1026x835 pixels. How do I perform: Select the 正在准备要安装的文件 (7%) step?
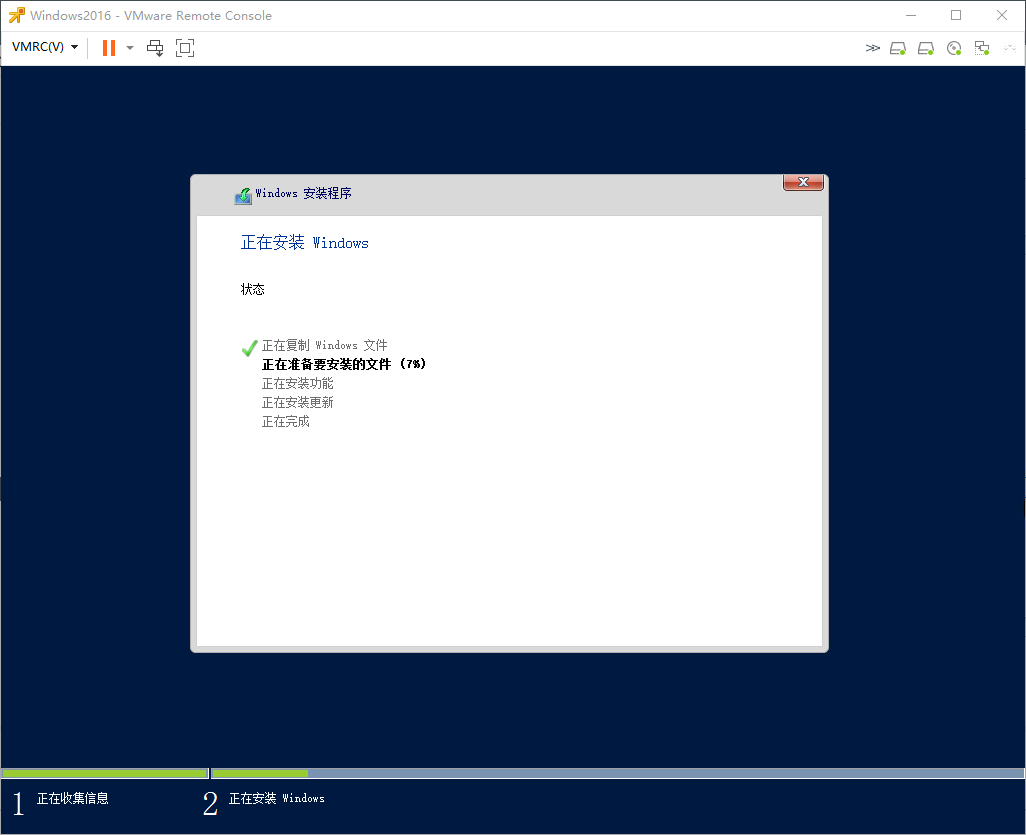[x=344, y=364]
